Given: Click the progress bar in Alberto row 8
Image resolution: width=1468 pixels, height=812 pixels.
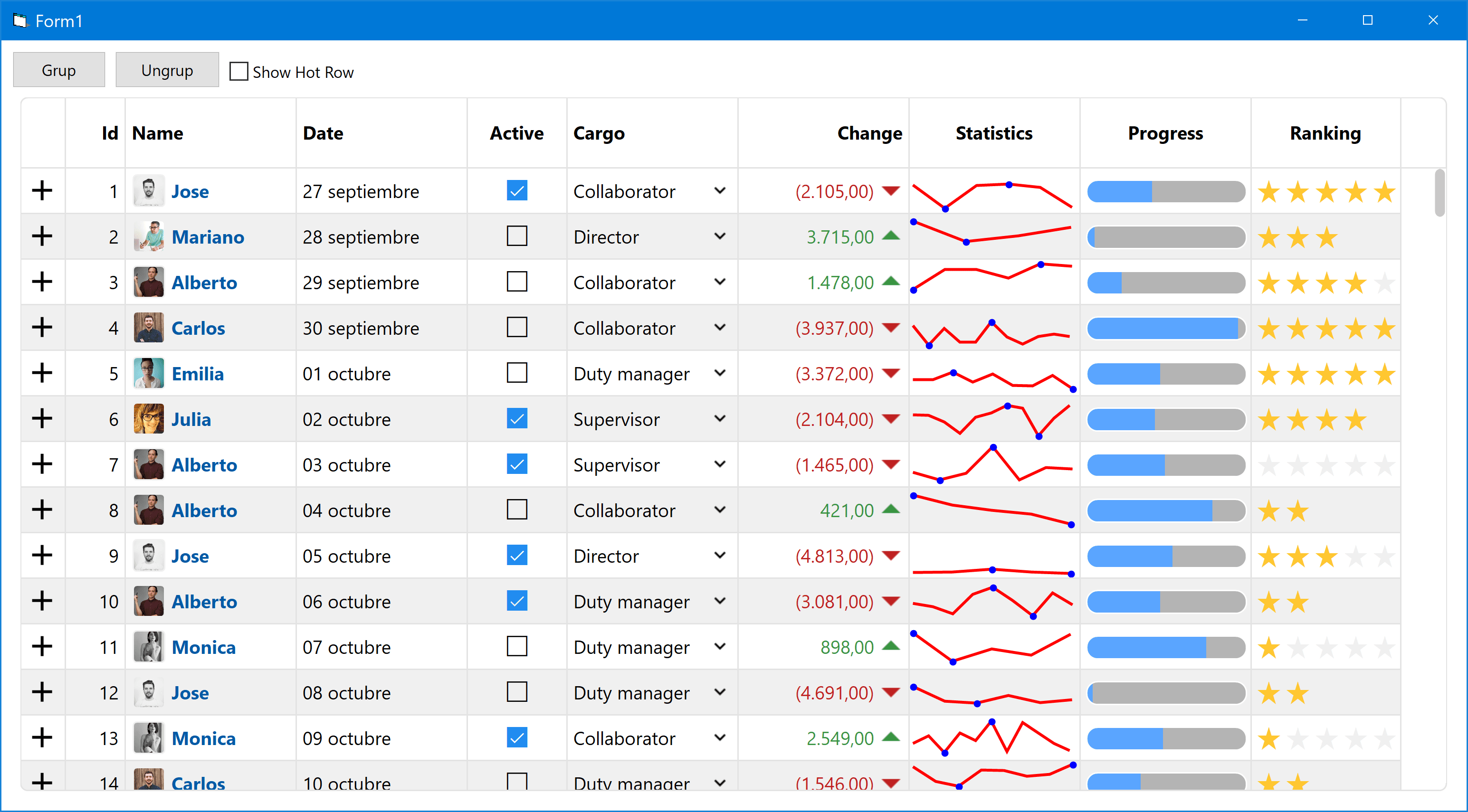Looking at the screenshot, I should click(x=1165, y=511).
